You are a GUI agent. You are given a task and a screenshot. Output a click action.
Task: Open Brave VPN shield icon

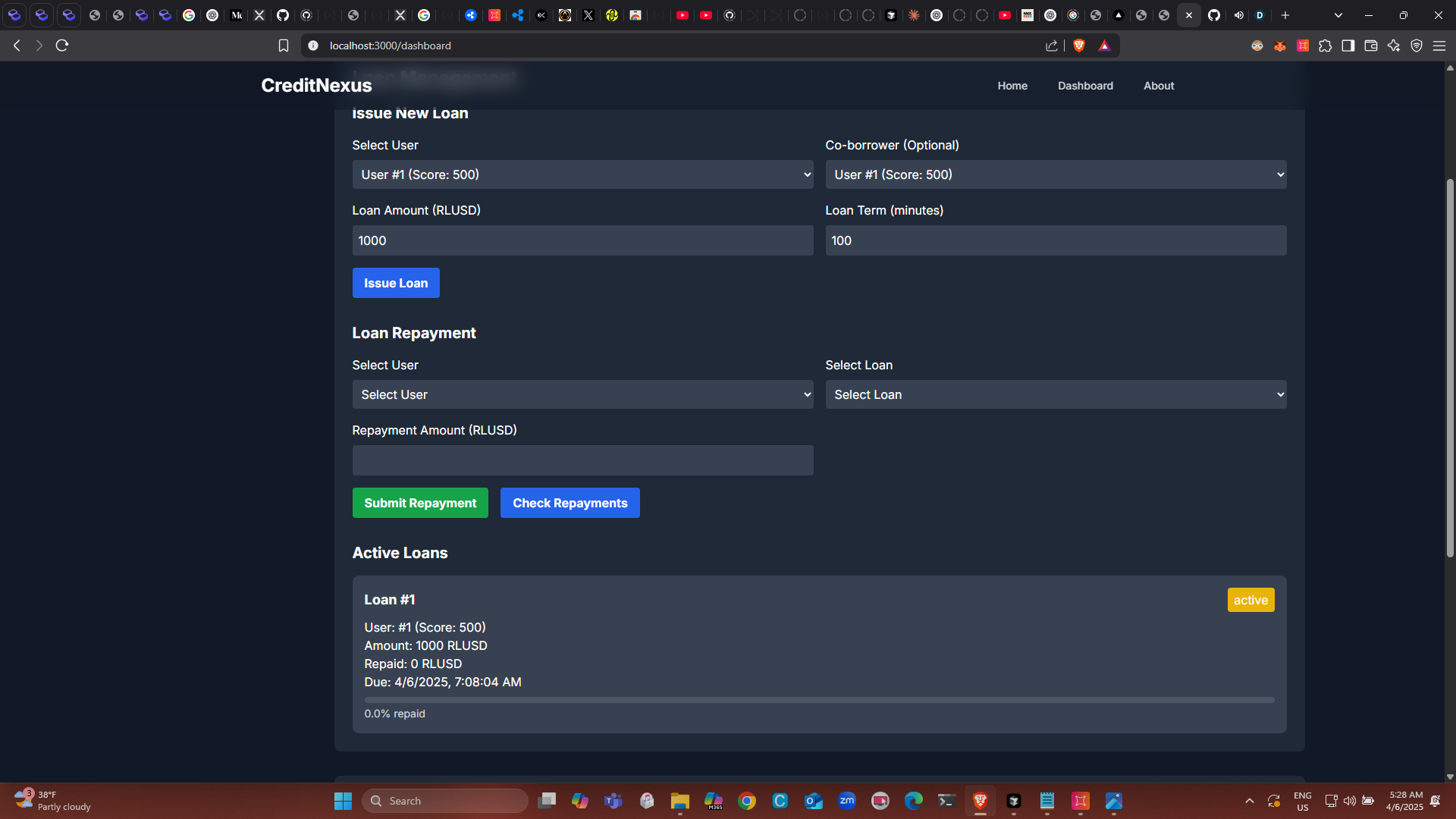click(1416, 45)
